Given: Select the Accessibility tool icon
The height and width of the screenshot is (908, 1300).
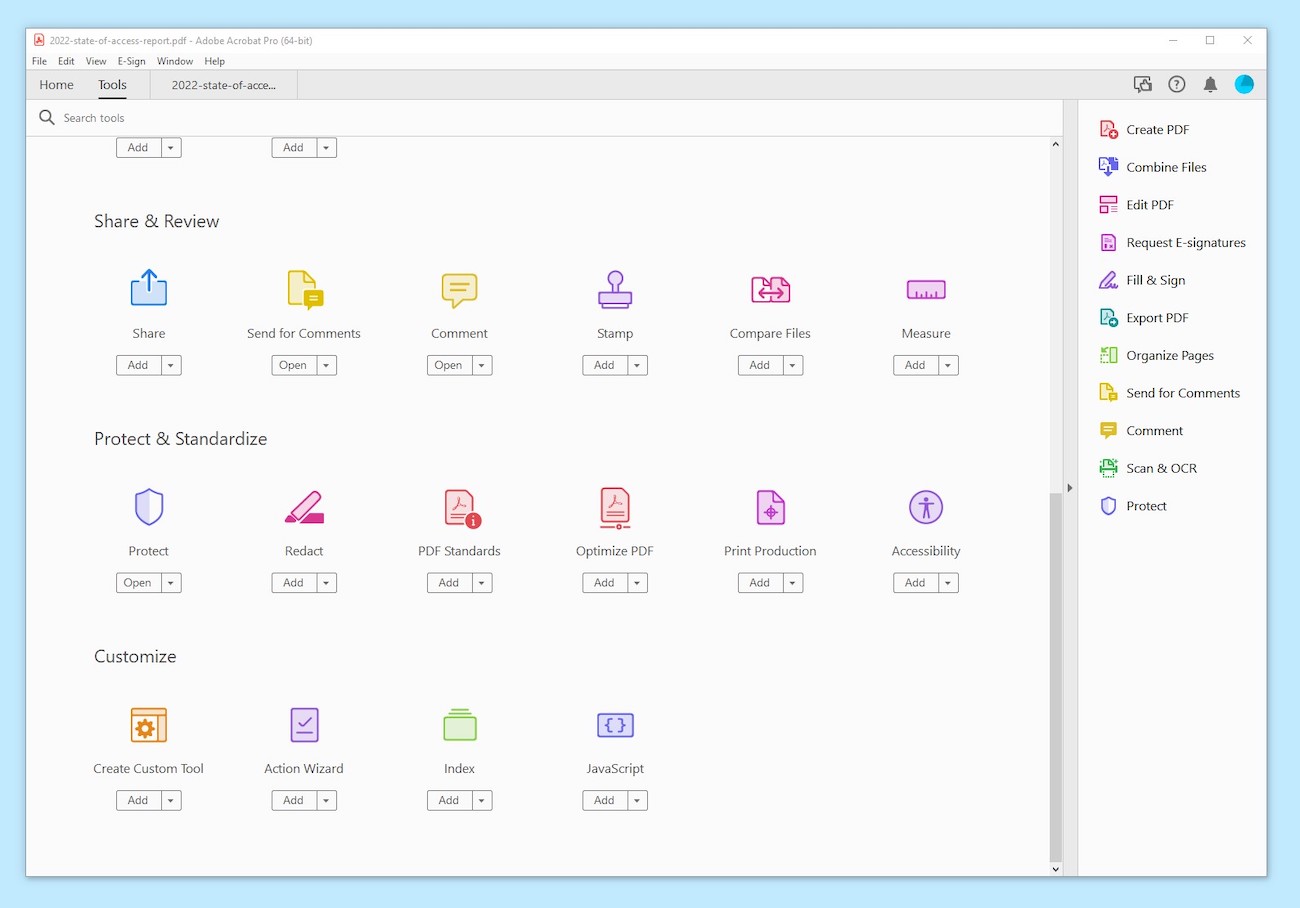Looking at the screenshot, I should tap(924, 507).
